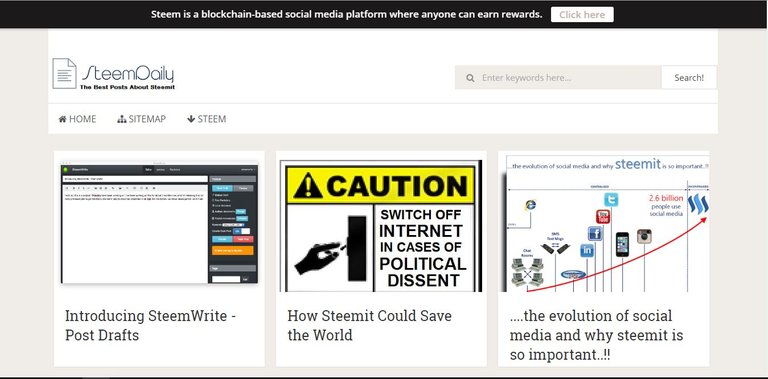Click the 'Click here' banner button
768x379 pixels.
pos(582,15)
